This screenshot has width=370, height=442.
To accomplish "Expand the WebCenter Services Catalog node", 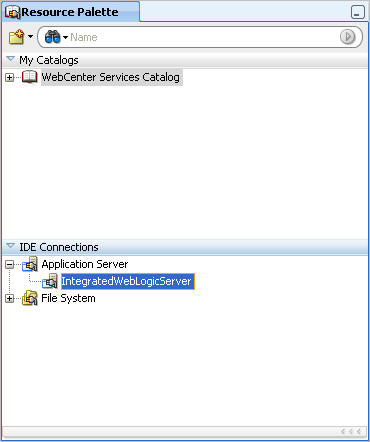I will (x=10, y=78).
